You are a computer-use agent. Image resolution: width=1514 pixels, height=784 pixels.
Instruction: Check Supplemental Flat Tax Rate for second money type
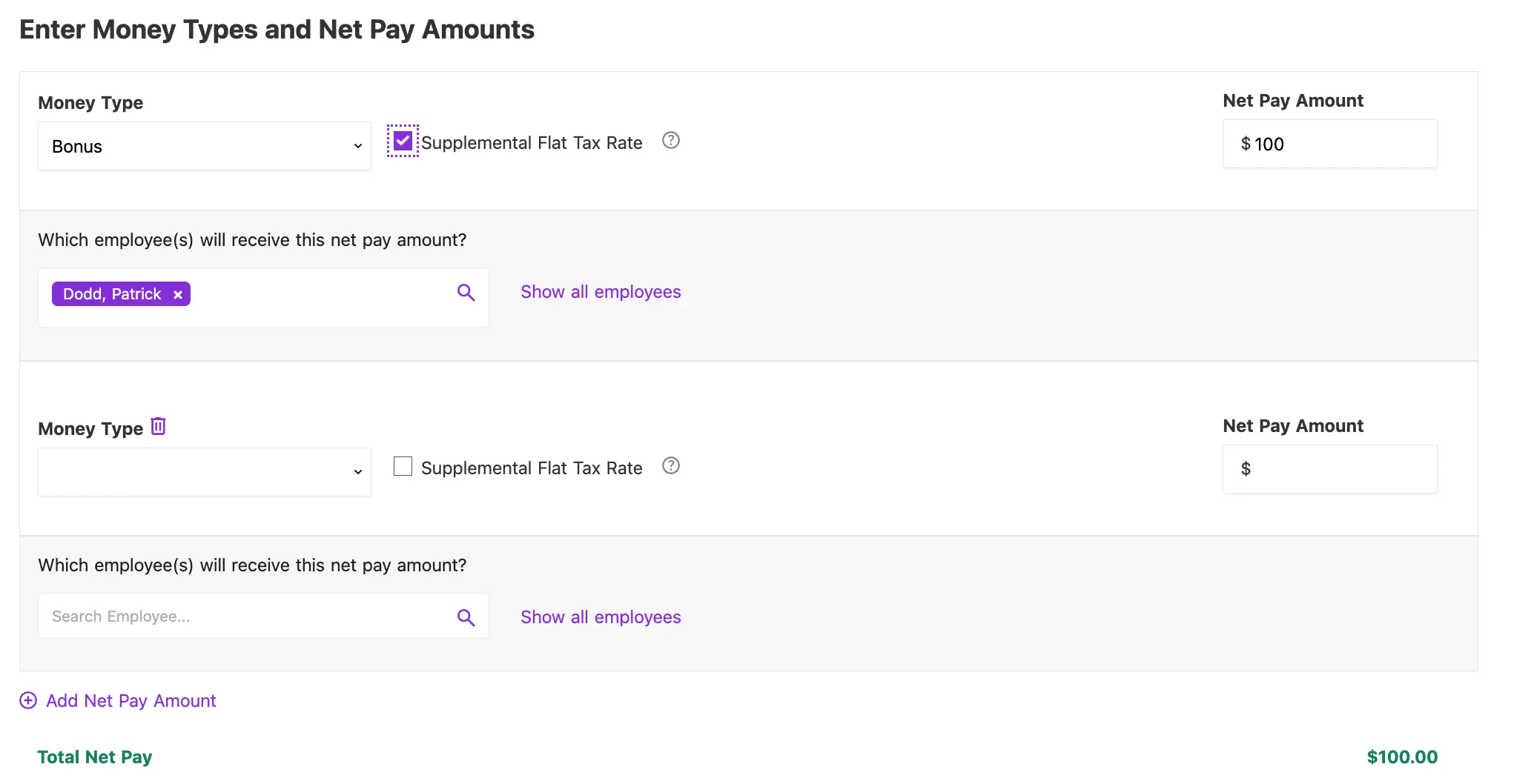403,466
